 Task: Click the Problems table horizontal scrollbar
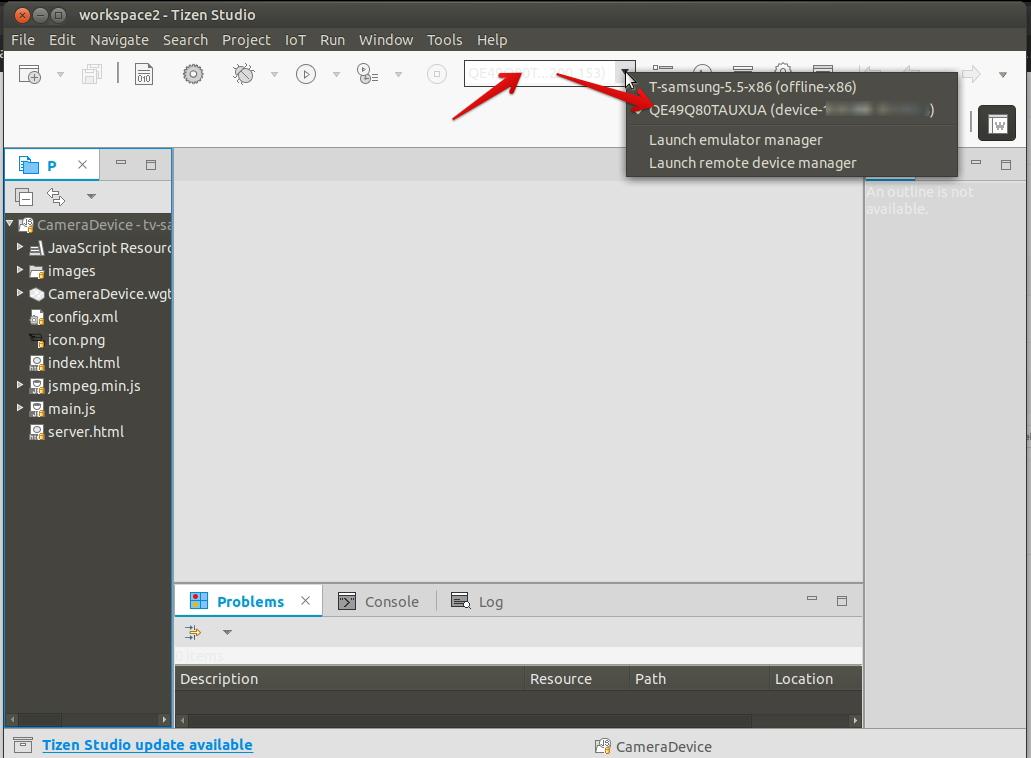tap(519, 721)
